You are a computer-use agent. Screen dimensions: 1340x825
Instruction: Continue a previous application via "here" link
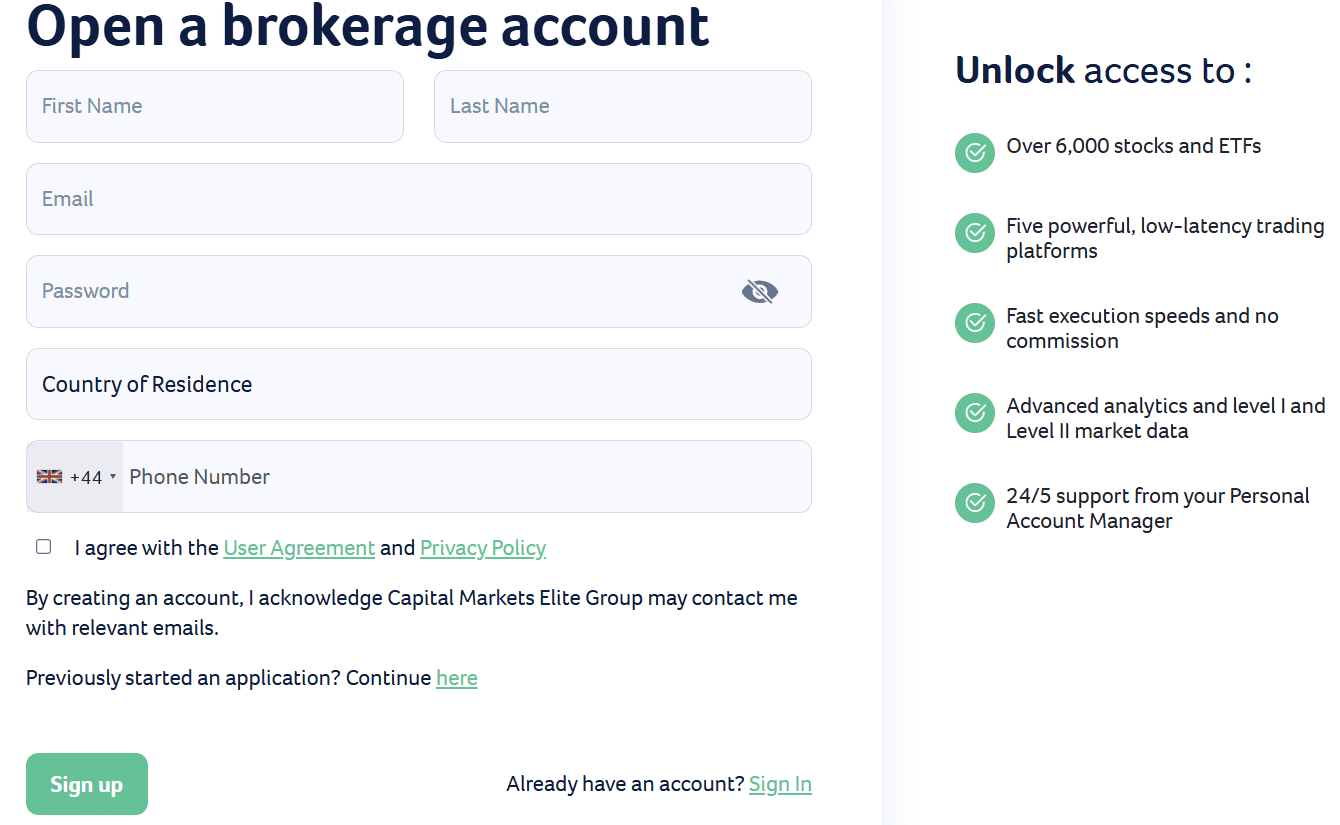(457, 678)
